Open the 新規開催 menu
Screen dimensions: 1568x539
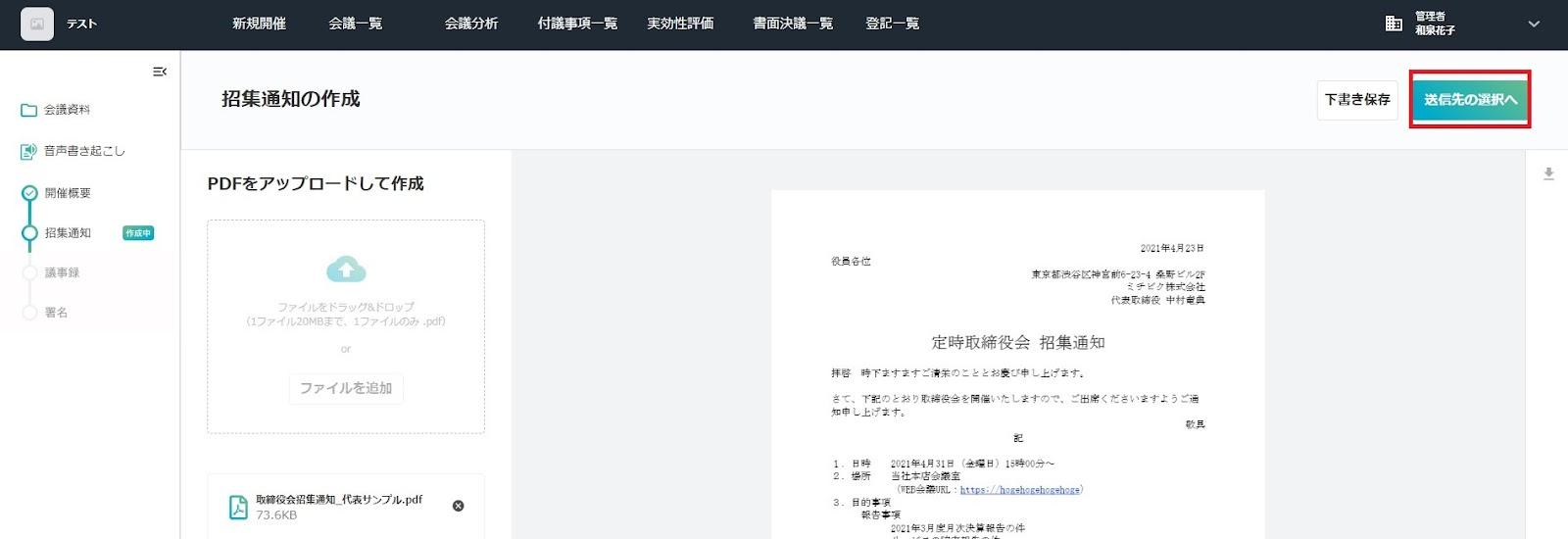[259, 24]
